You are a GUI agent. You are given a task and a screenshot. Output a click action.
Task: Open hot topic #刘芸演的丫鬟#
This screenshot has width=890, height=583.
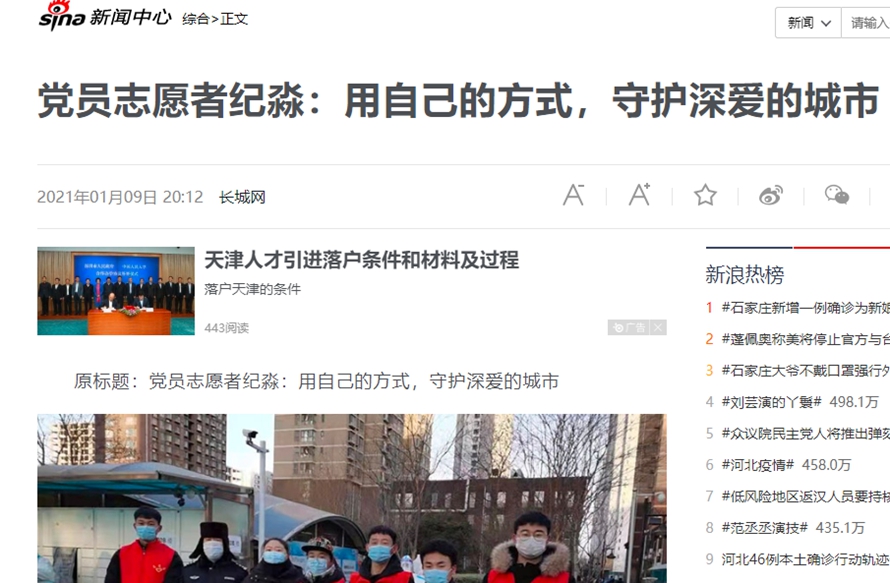click(x=771, y=402)
